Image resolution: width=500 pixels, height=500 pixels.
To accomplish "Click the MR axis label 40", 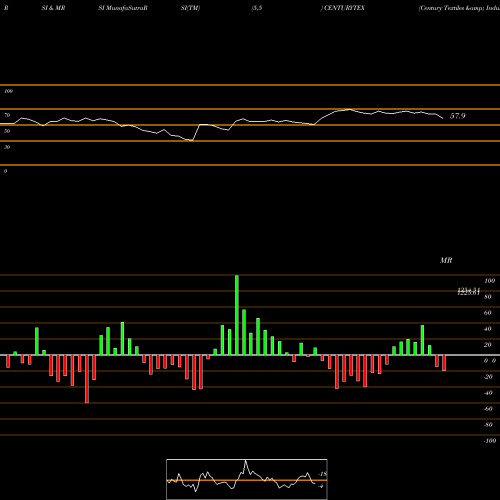I will coord(488,329).
